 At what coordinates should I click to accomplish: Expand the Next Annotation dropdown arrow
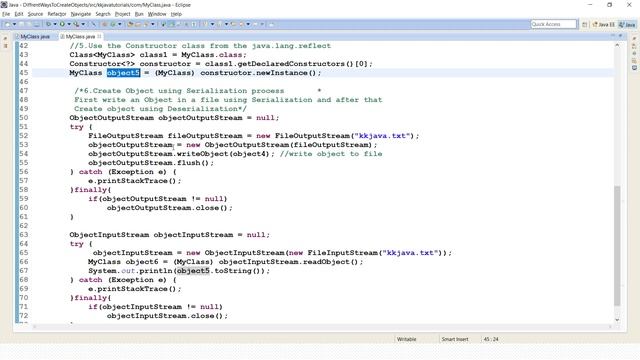(212, 24)
